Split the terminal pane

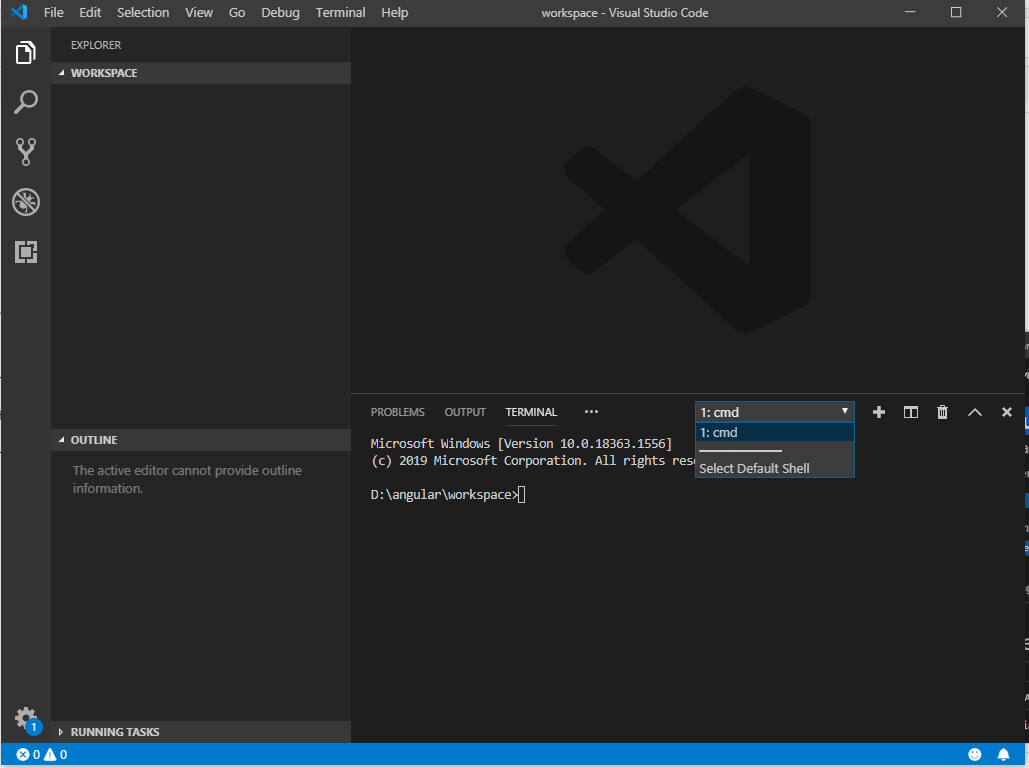(x=911, y=412)
